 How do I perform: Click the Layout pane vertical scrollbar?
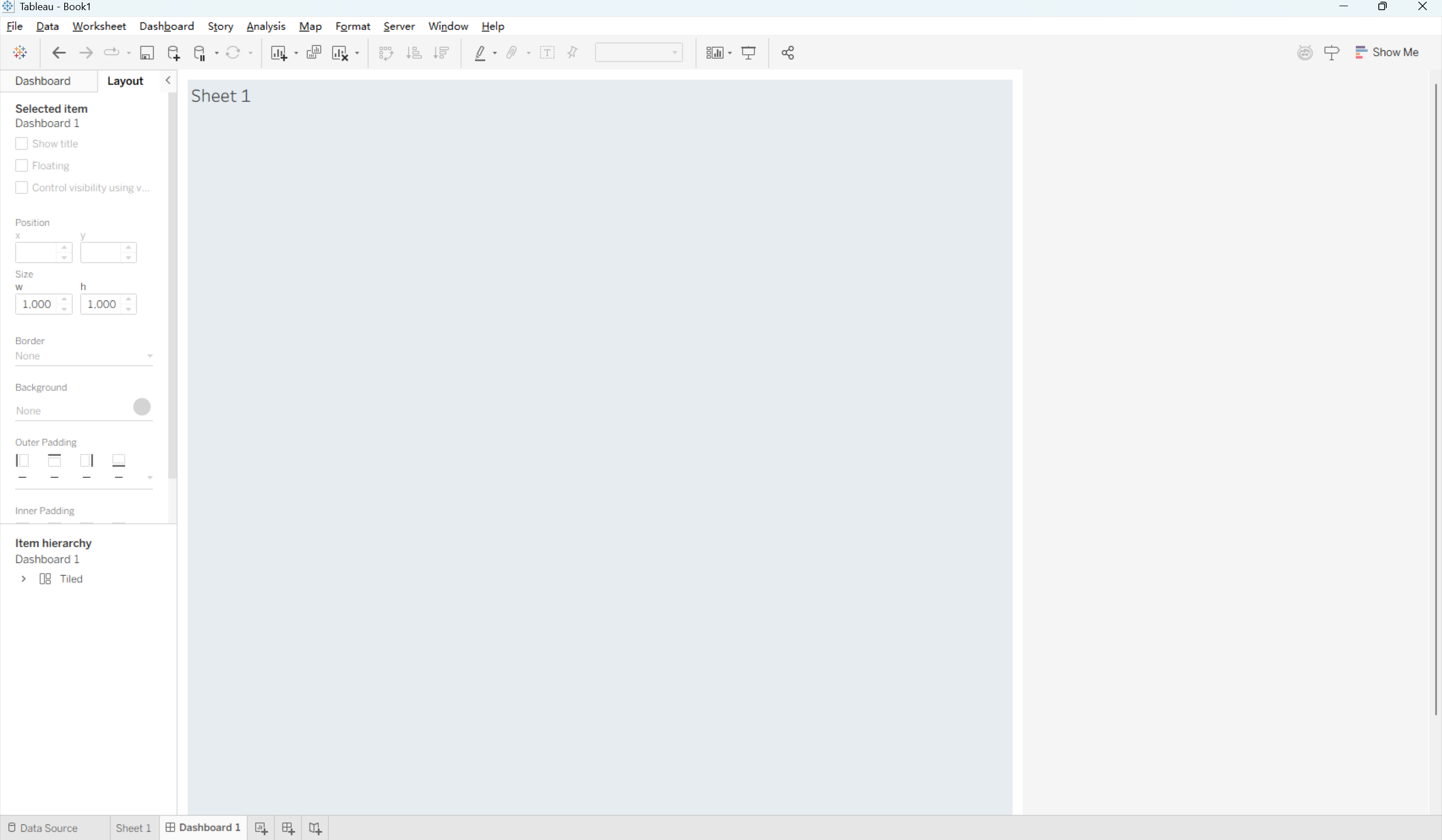click(172, 286)
